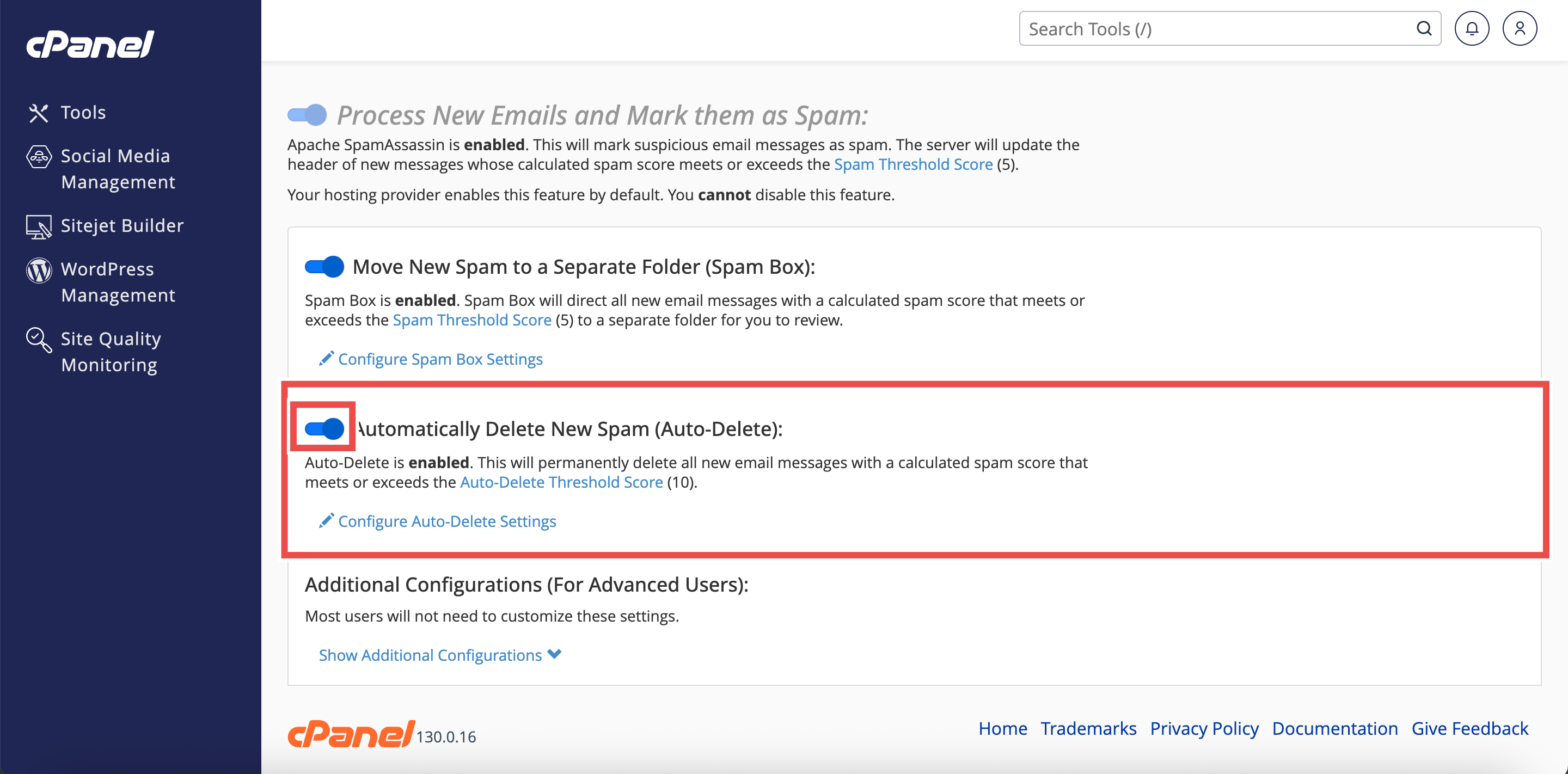Viewport: 1568px width, 774px height.
Task: Open the user account profile icon
Action: 1520,29
